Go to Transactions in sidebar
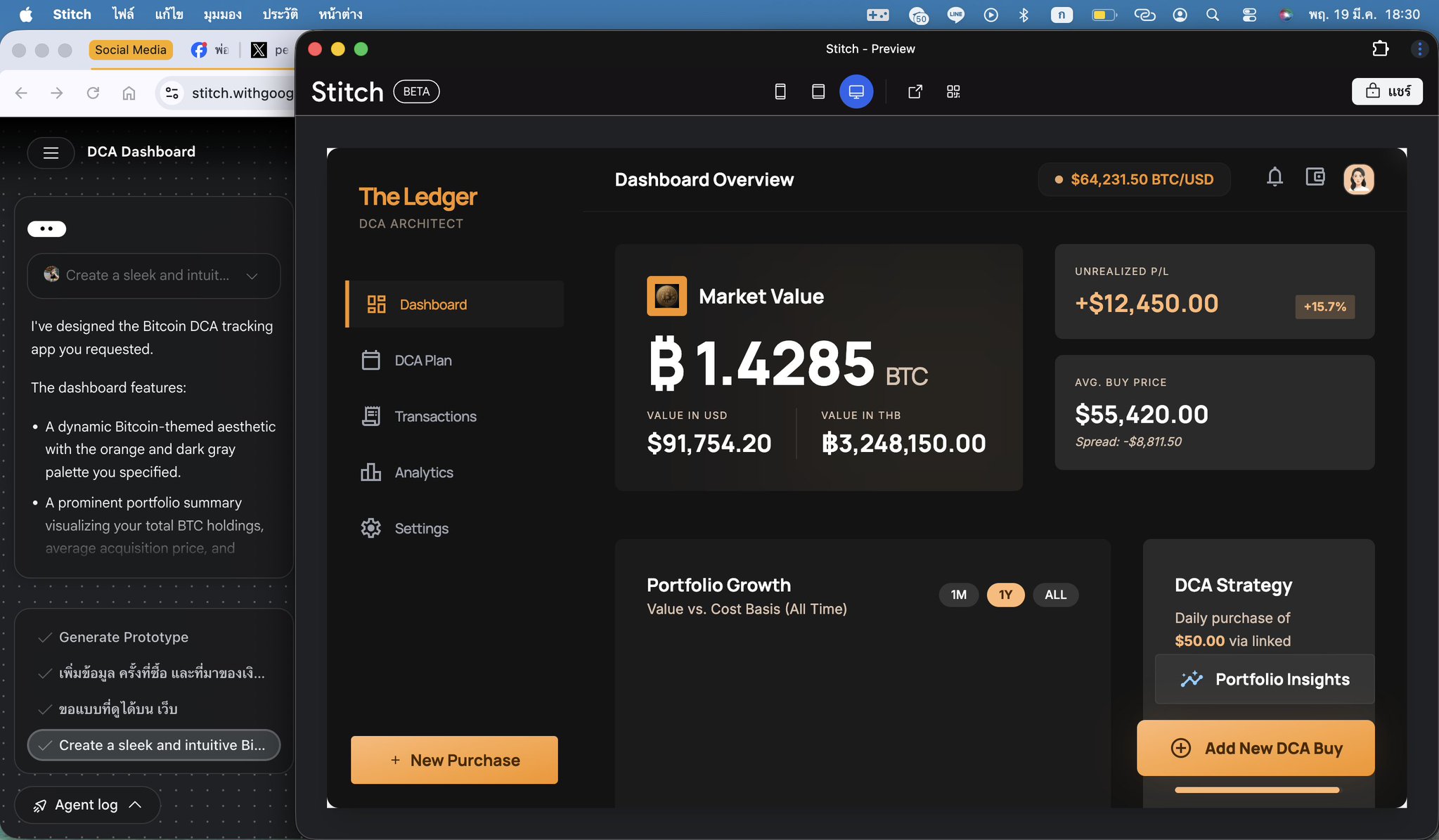This screenshot has width=1439, height=840. (435, 417)
